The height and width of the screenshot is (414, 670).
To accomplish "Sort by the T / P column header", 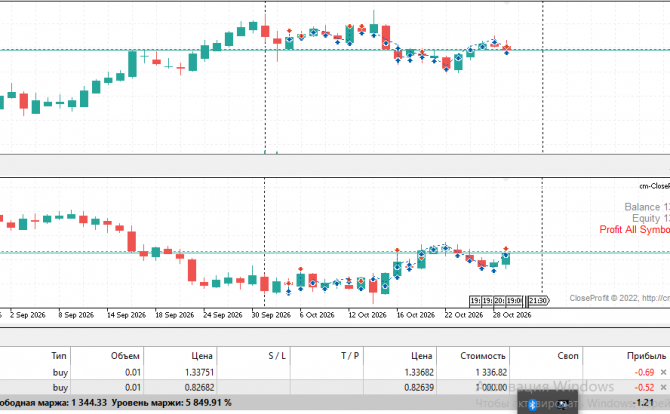I will (x=350, y=355).
